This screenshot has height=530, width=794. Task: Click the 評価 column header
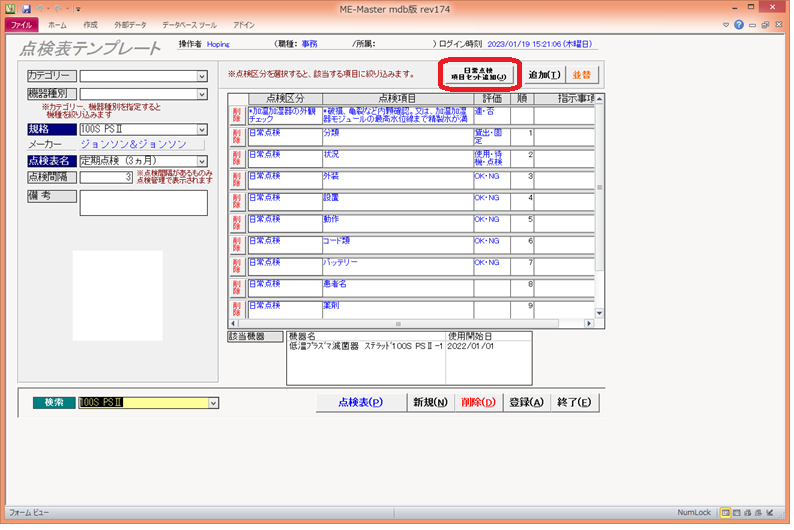click(x=491, y=99)
